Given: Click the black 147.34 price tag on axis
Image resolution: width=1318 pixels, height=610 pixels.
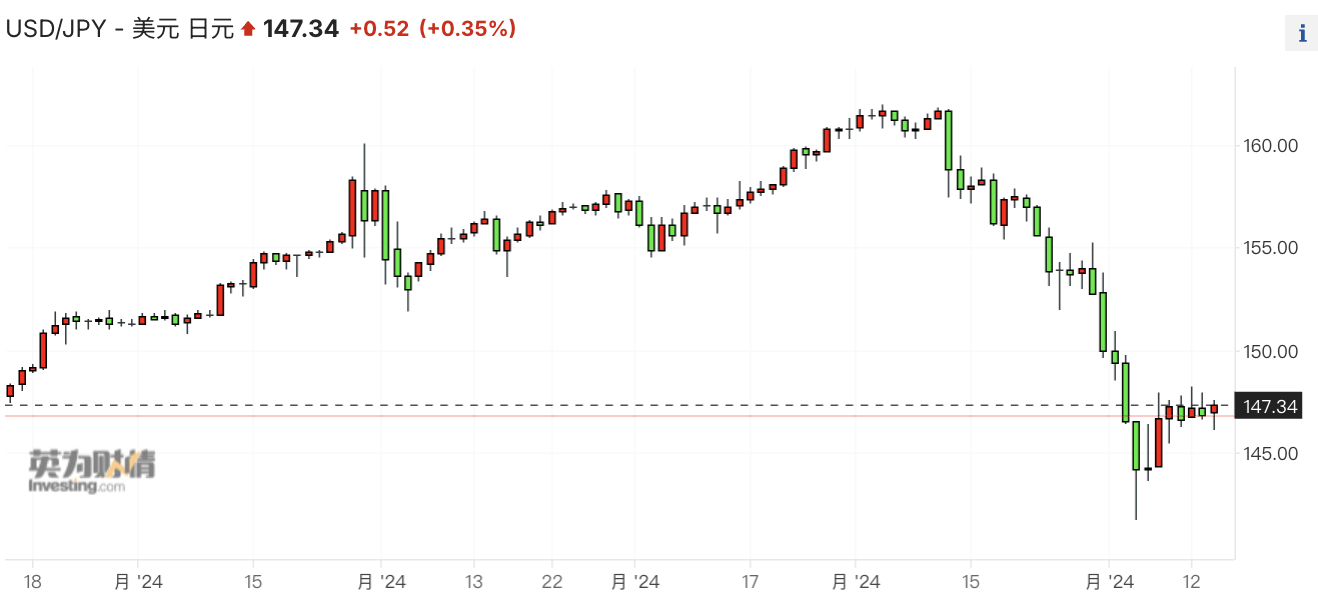Looking at the screenshot, I should [1269, 406].
